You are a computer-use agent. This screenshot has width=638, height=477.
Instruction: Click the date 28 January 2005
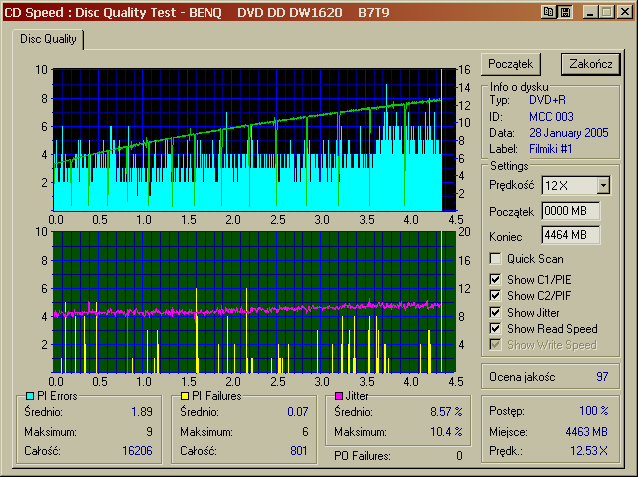coord(569,133)
